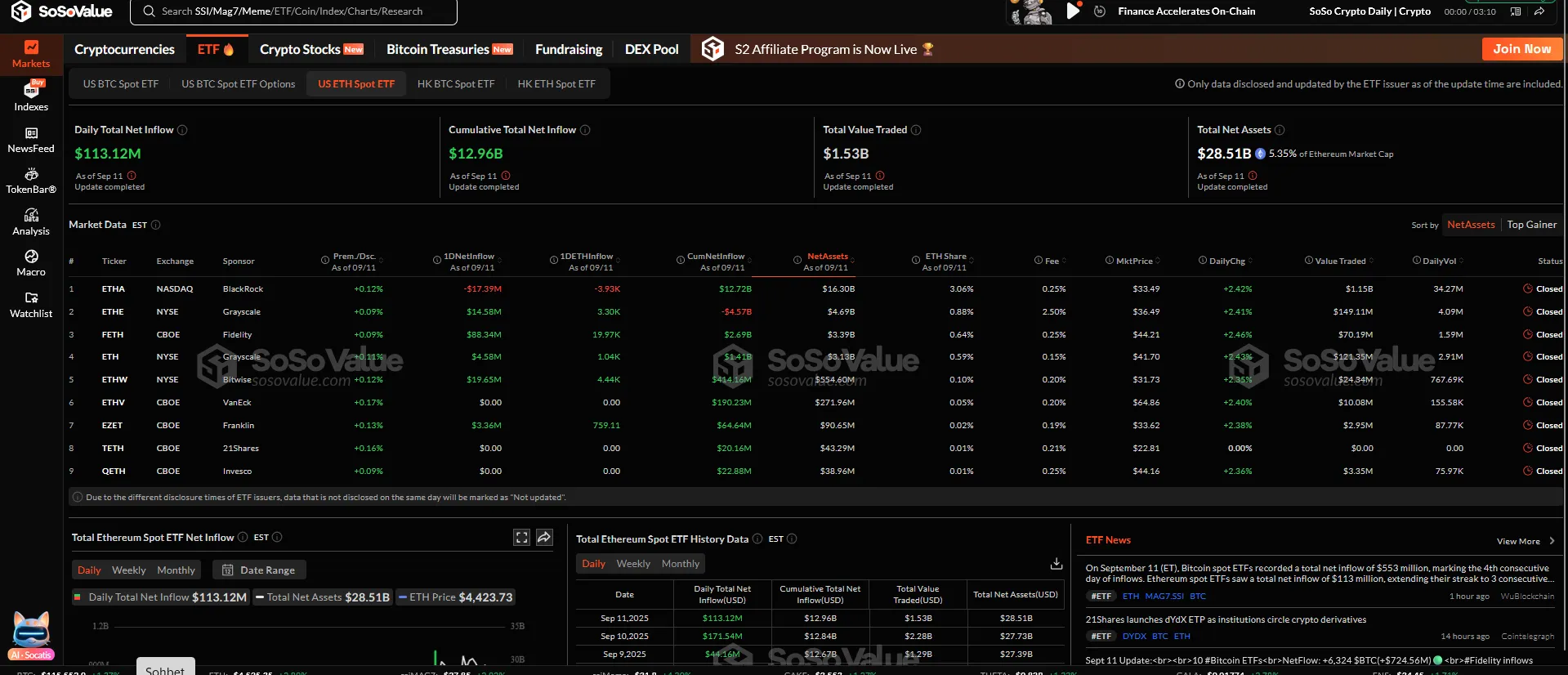Select Daily view in net inflow chart

[x=89, y=570]
